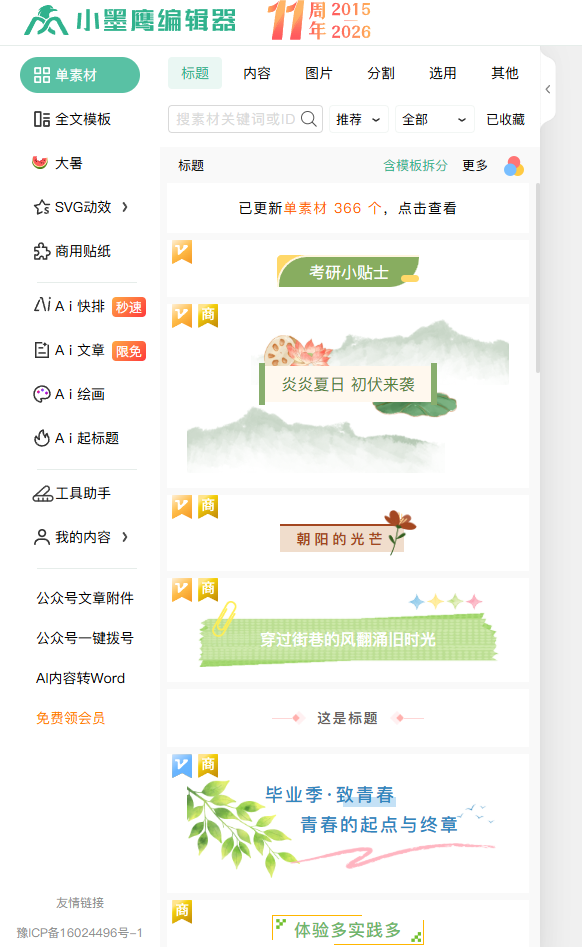Open Ai 绘画 tool

(80, 394)
